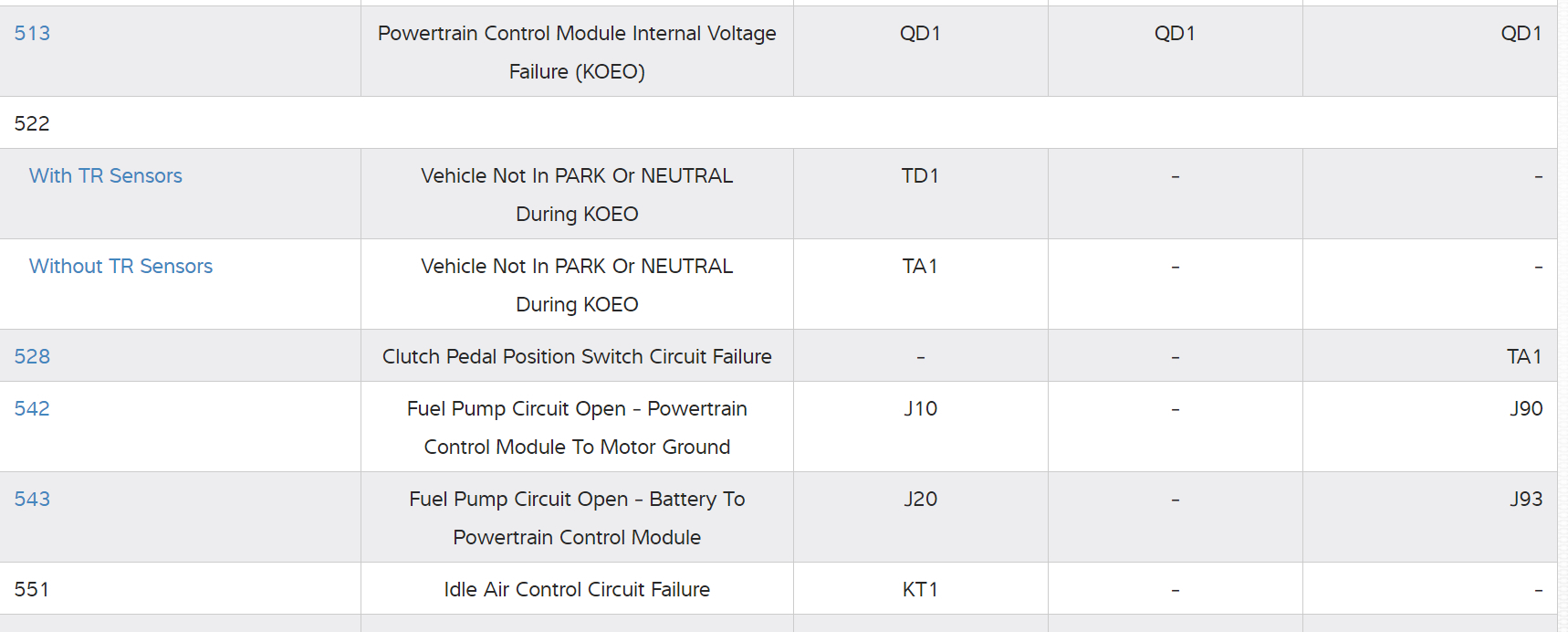1568x632 pixels.
Task: Select the J93 test cell
Action: (1525, 500)
